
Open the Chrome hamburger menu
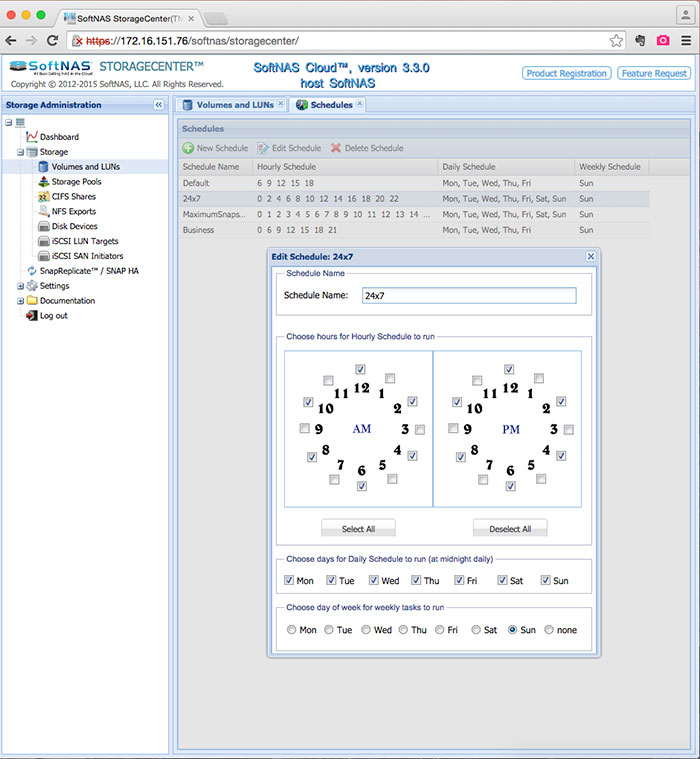(x=686, y=41)
